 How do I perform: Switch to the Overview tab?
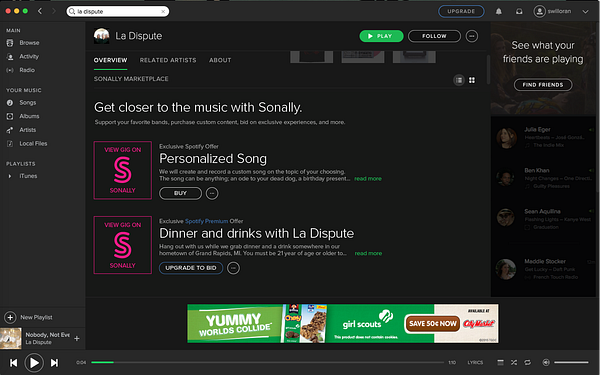tap(110, 60)
